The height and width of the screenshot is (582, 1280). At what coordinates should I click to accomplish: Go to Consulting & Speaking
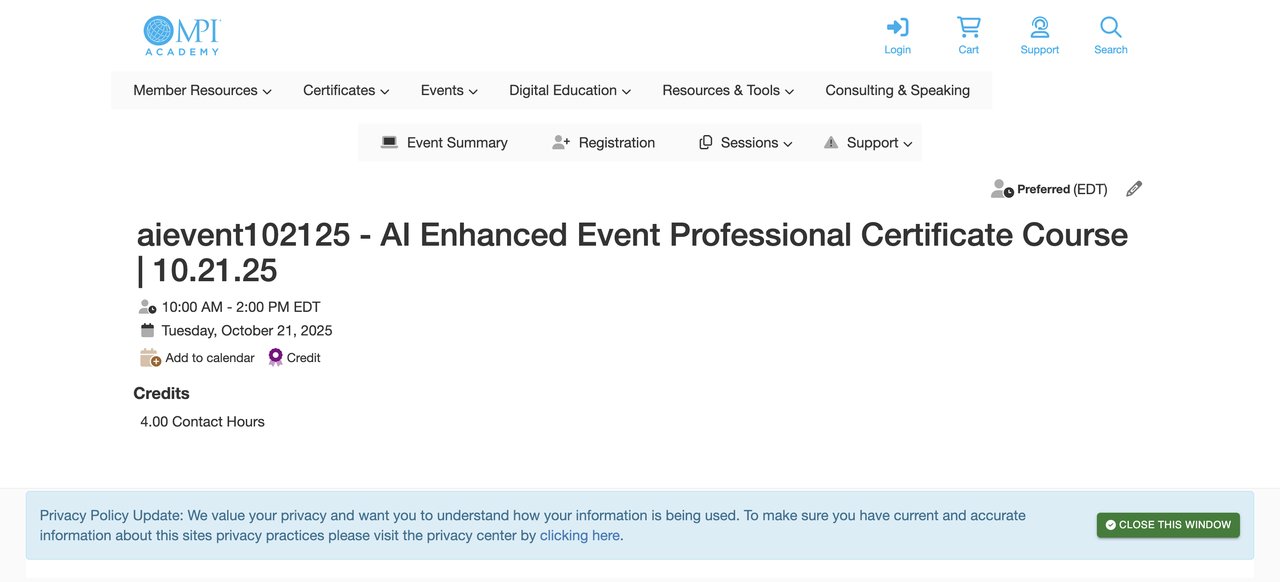897,90
